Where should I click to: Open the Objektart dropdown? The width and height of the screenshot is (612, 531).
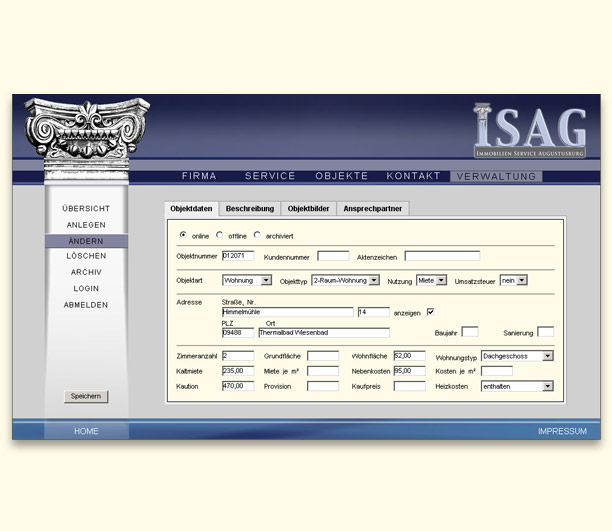click(x=246, y=281)
